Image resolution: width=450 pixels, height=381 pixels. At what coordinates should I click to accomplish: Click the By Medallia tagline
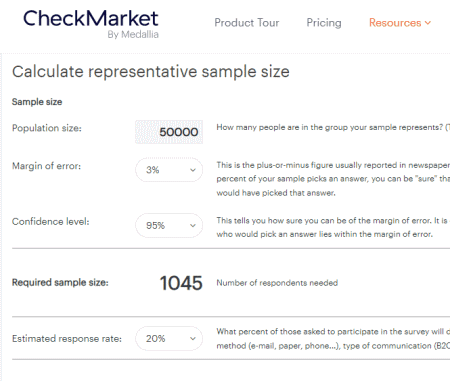click(133, 34)
